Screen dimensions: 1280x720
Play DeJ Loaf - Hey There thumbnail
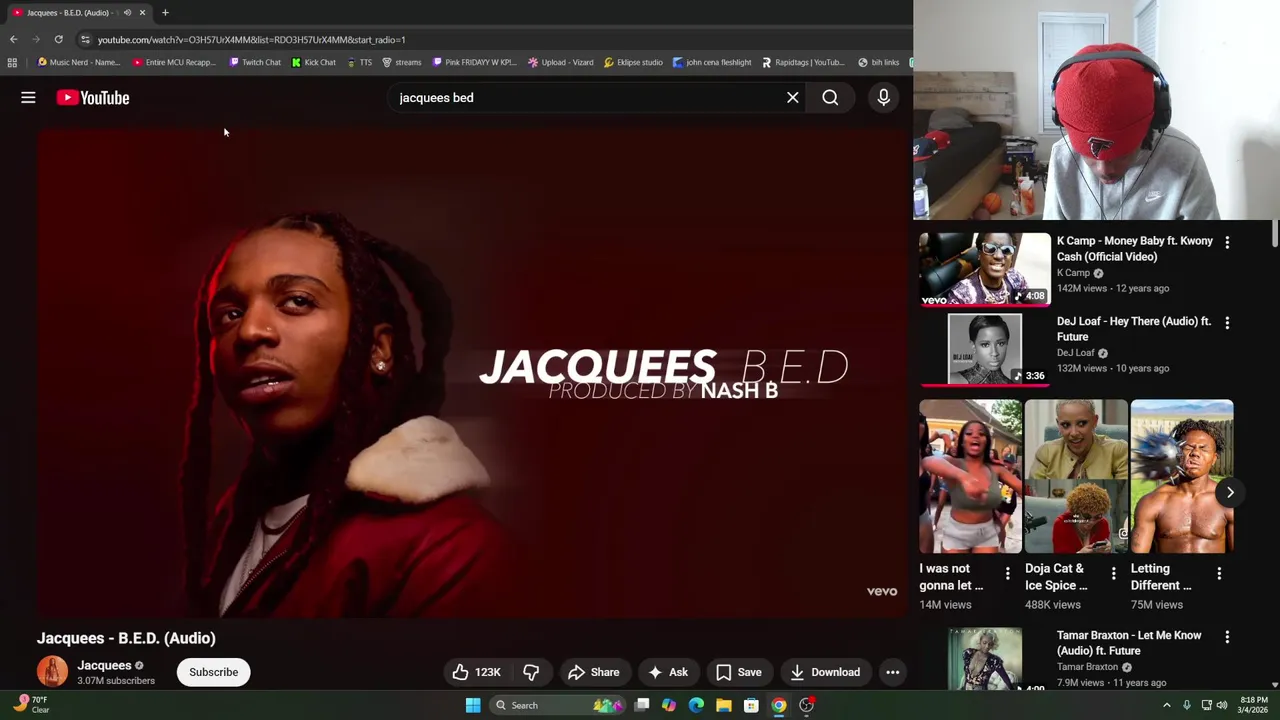(x=985, y=349)
